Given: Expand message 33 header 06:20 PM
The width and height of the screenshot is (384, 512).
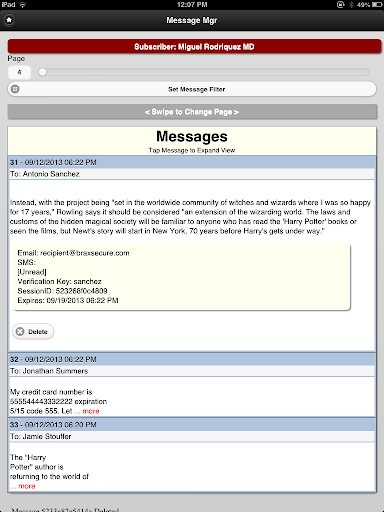Looking at the screenshot, I should point(192,425).
